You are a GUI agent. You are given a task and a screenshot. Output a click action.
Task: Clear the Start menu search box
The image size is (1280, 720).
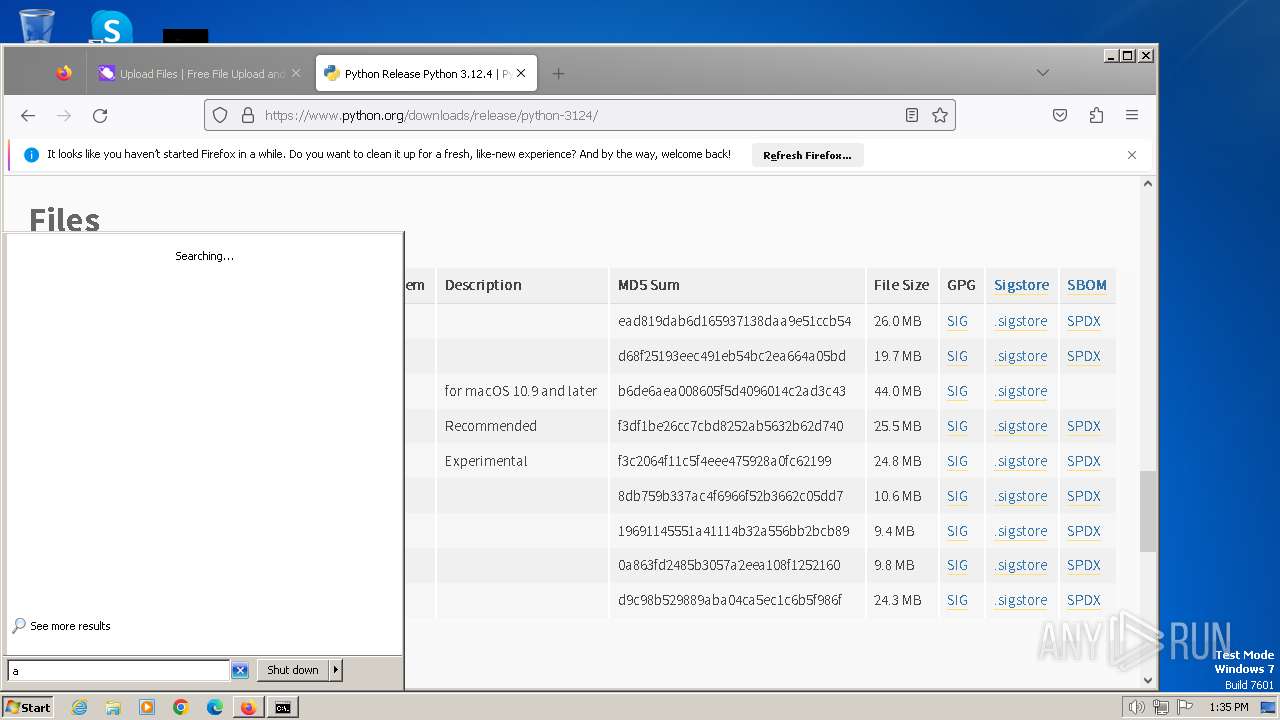240,671
